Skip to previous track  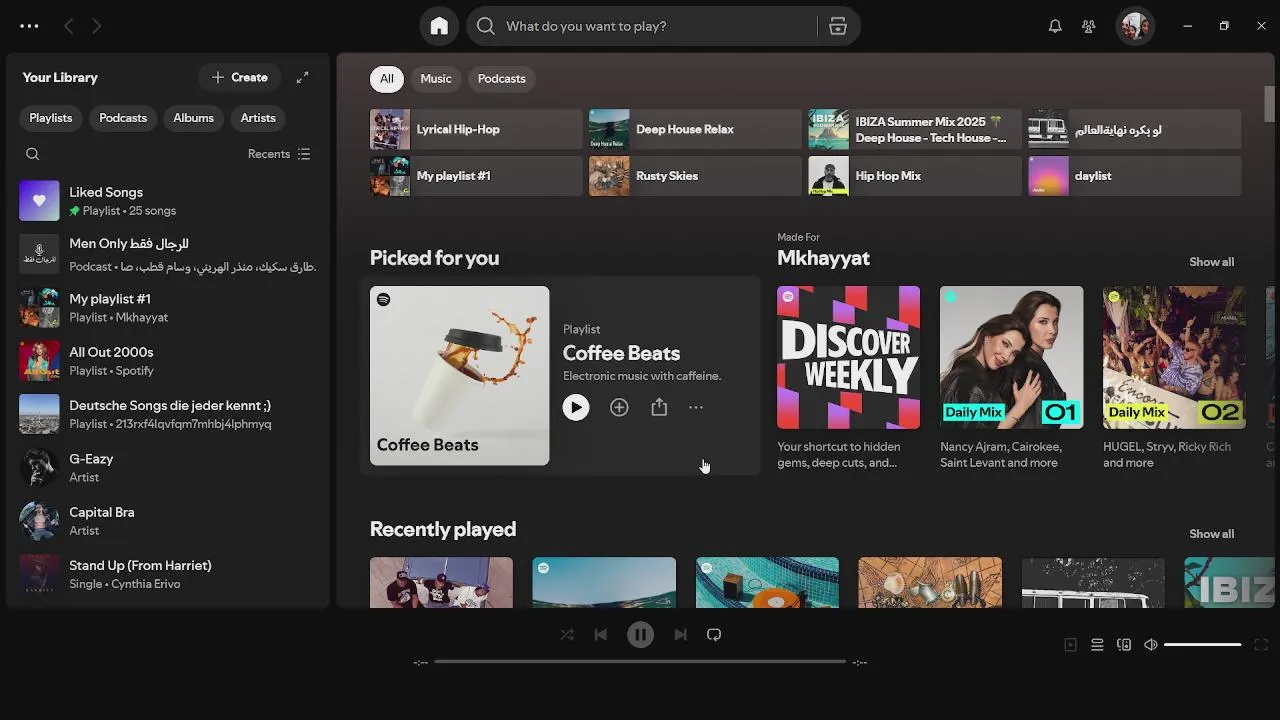point(600,634)
